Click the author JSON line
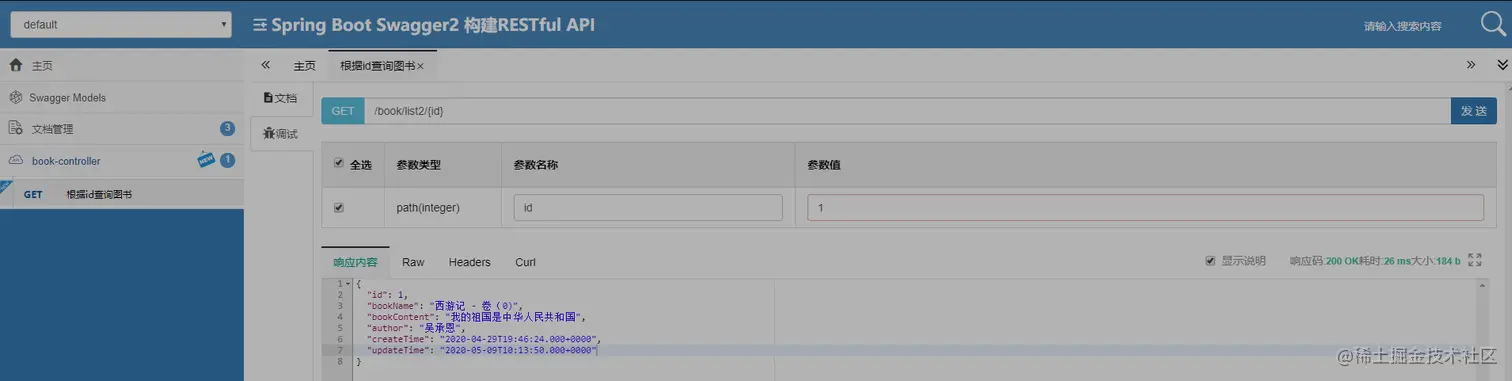Screen dimensions: 1512x381 [x=417, y=328]
